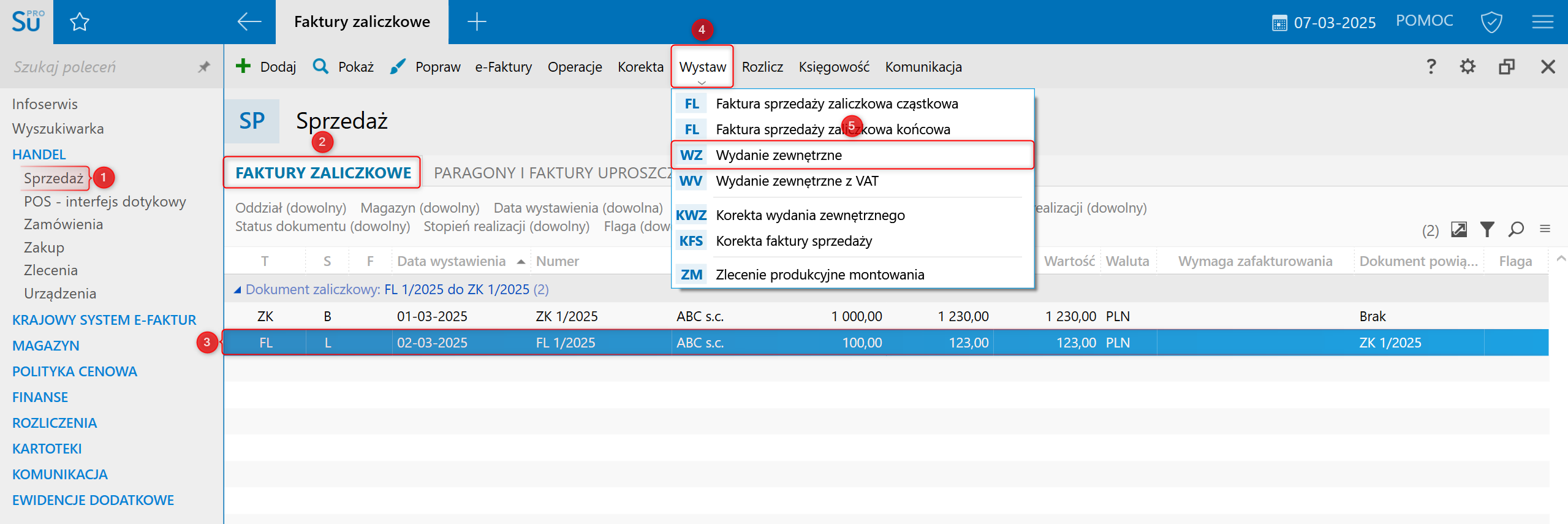Open Data wystawienia (dowolna) filter
The image size is (1568, 524).
click(x=578, y=208)
